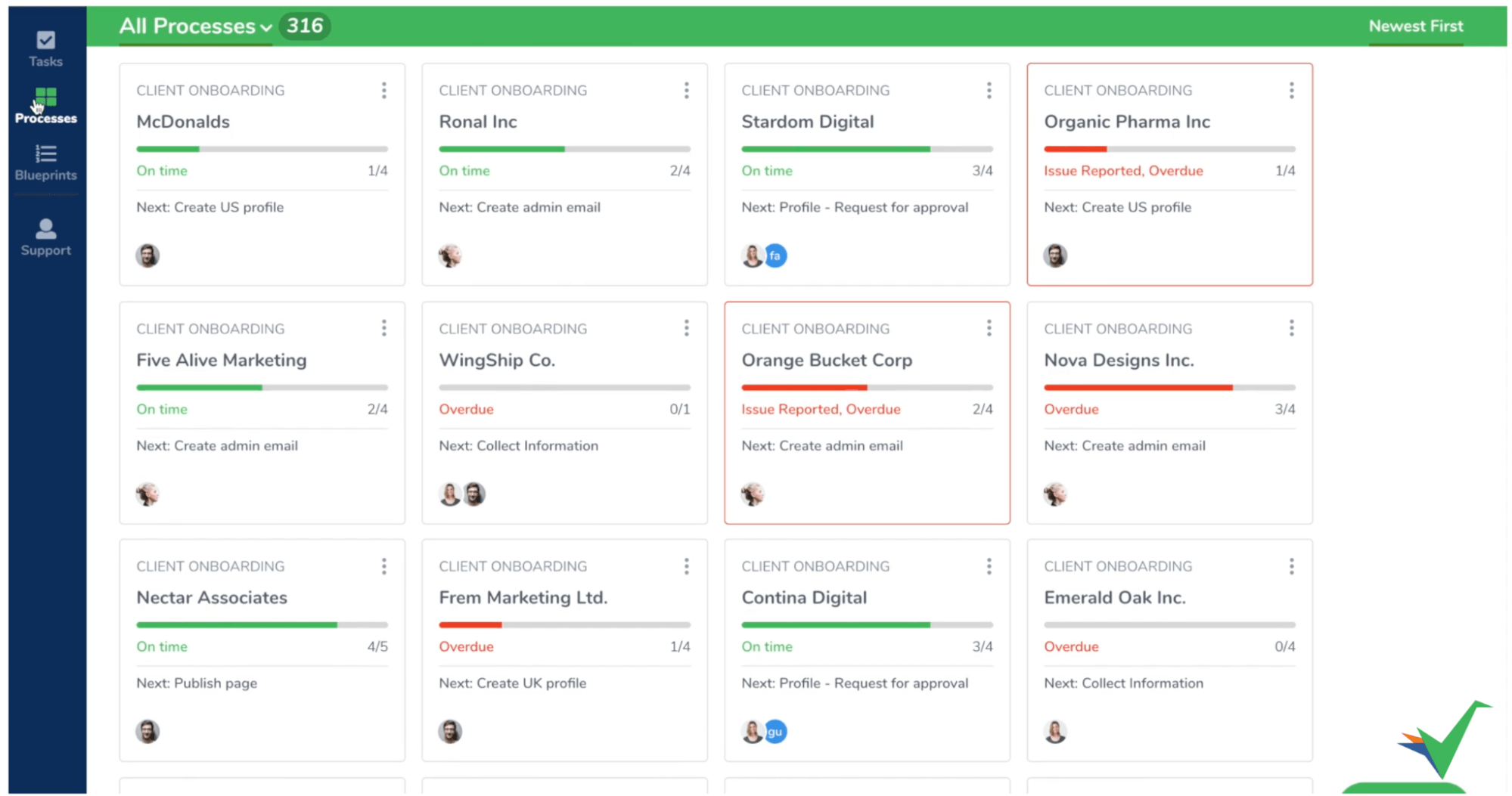
Task: Click the 'fa' assignee badge on Stardom Digital
Action: (x=775, y=256)
